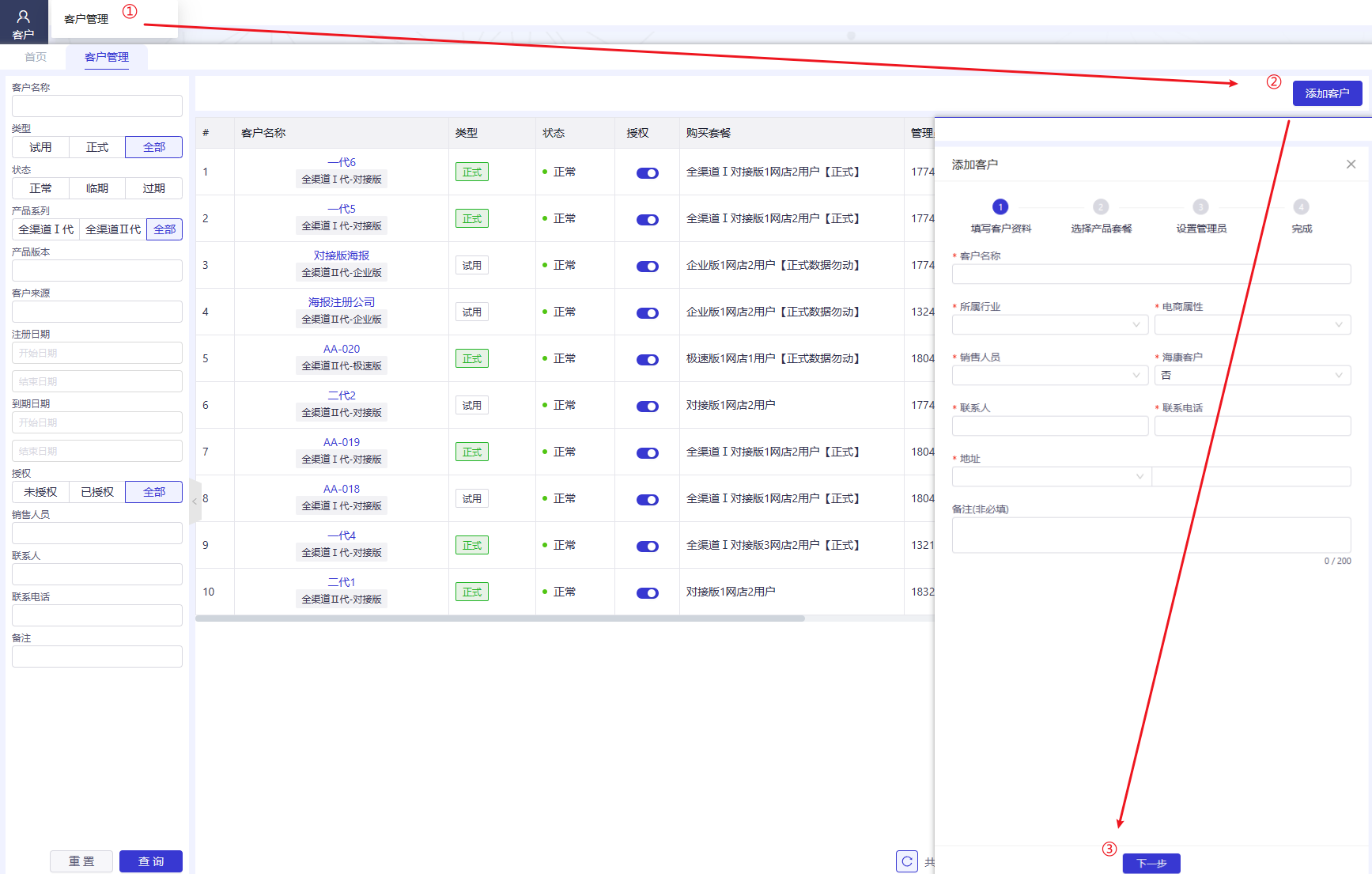1372x874 pixels.
Task: Open customer link 海报注册公司
Action: point(342,302)
